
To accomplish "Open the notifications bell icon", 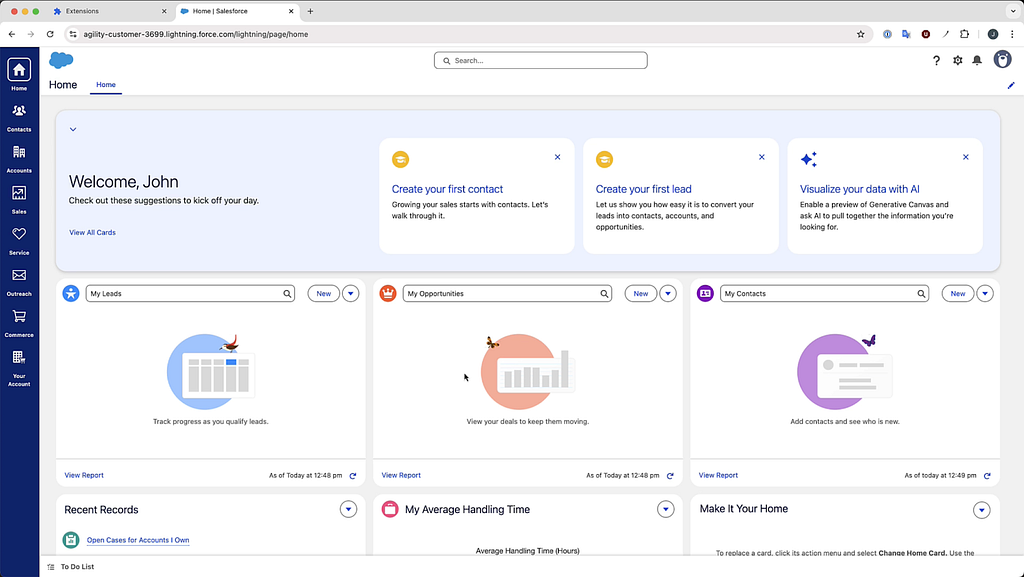I will (x=977, y=60).
